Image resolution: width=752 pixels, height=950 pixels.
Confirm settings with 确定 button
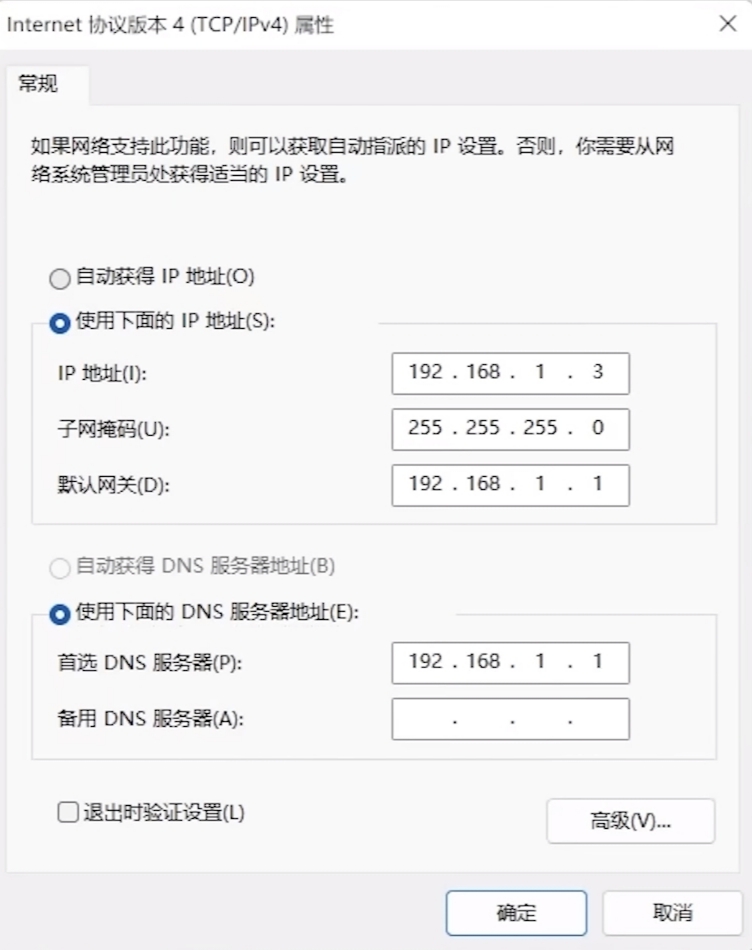click(x=515, y=912)
